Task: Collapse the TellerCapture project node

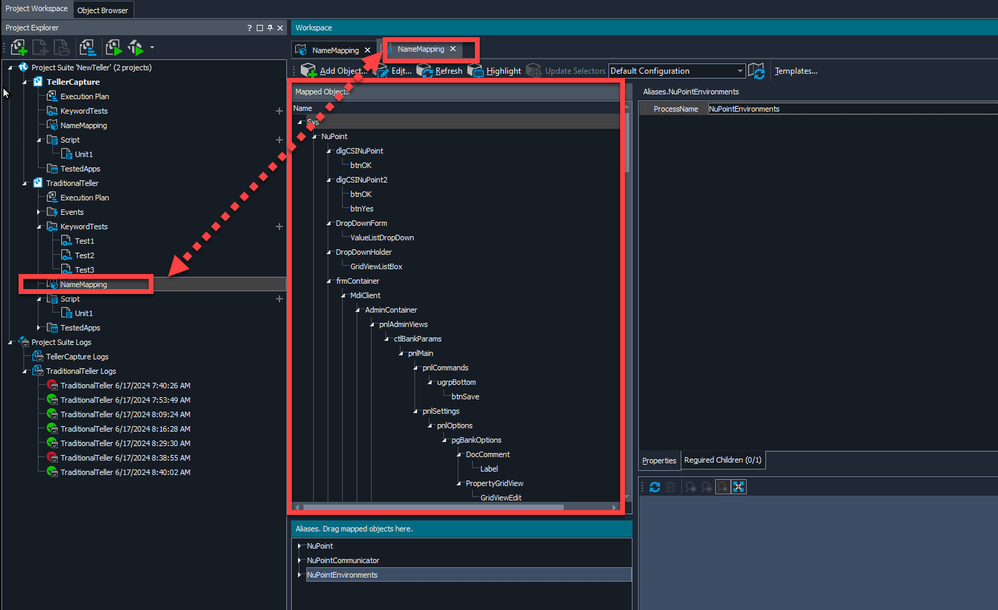Action: tap(24, 82)
